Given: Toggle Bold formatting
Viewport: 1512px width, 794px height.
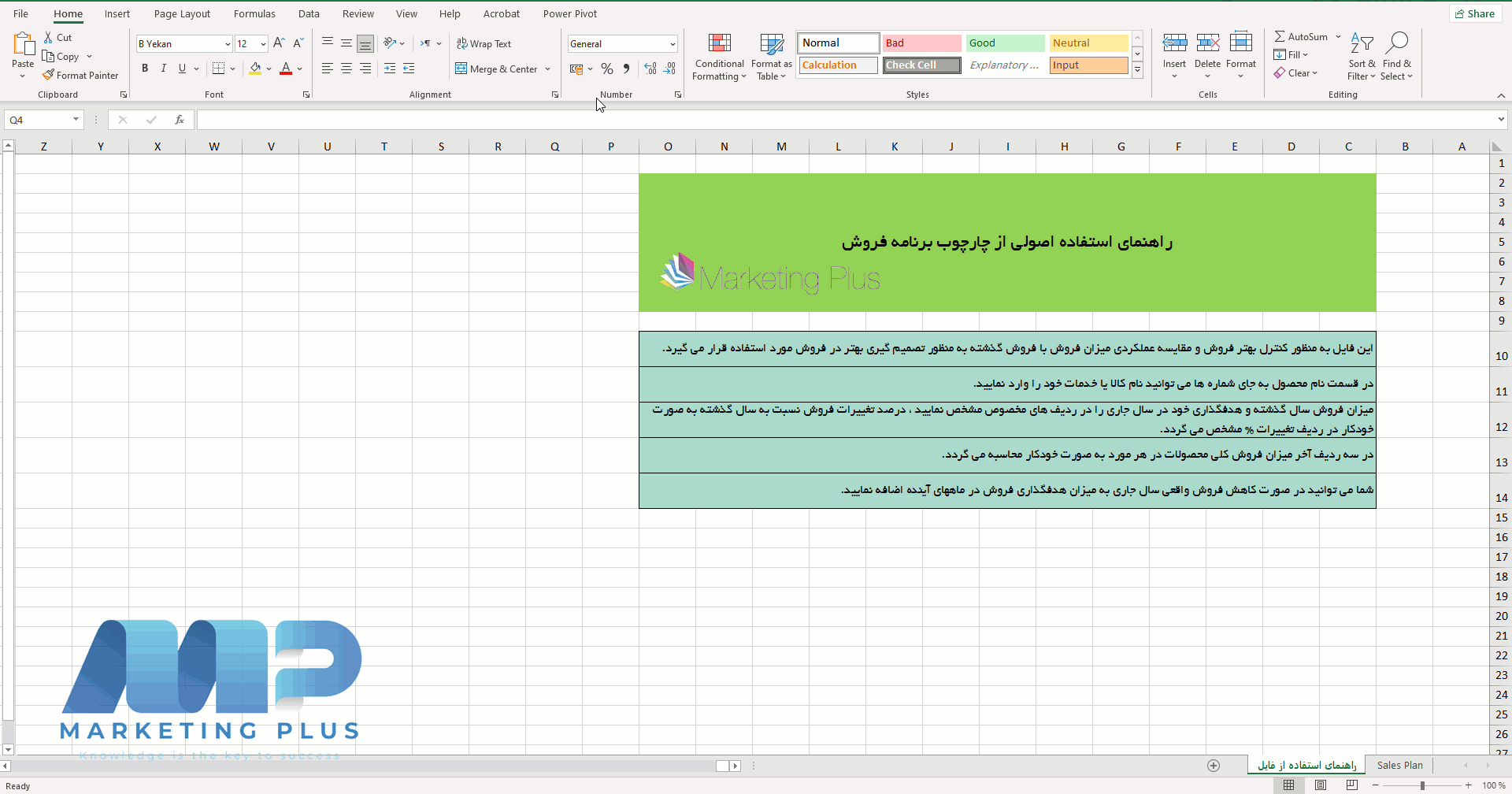Looking at the screenshot, I should tap(145, 69).
